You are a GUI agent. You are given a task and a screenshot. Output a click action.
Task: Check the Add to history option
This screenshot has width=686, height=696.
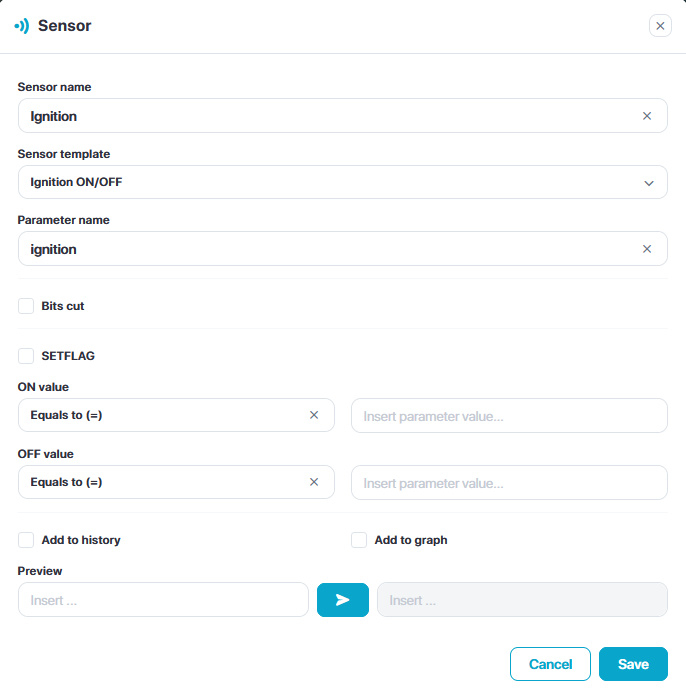(26, 540)
